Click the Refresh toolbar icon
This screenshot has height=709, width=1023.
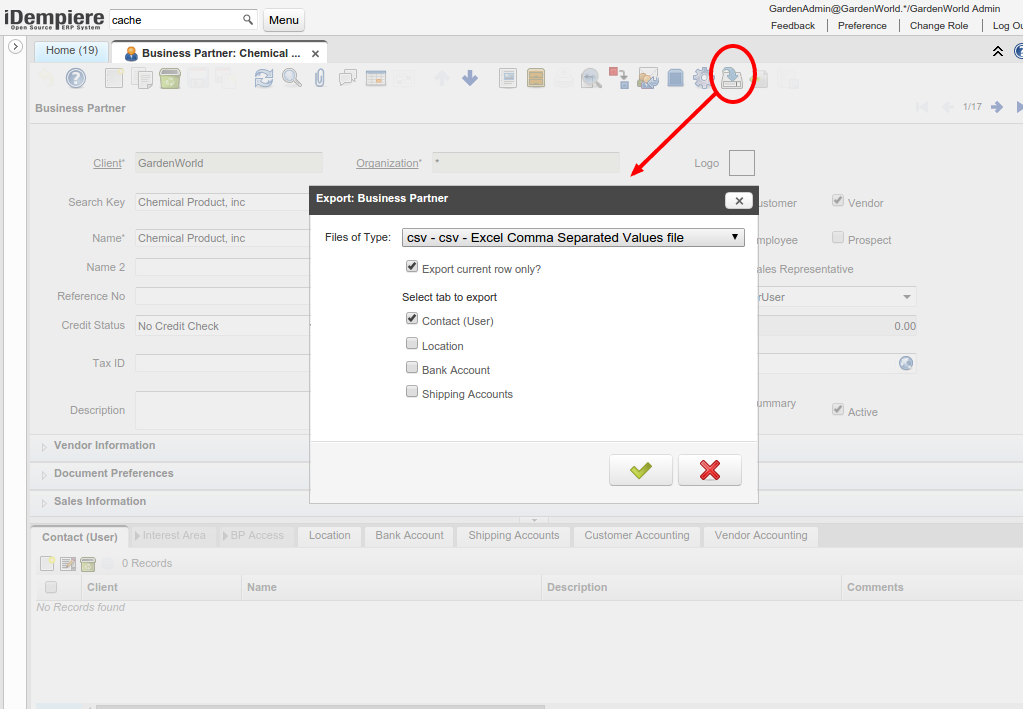263,78
